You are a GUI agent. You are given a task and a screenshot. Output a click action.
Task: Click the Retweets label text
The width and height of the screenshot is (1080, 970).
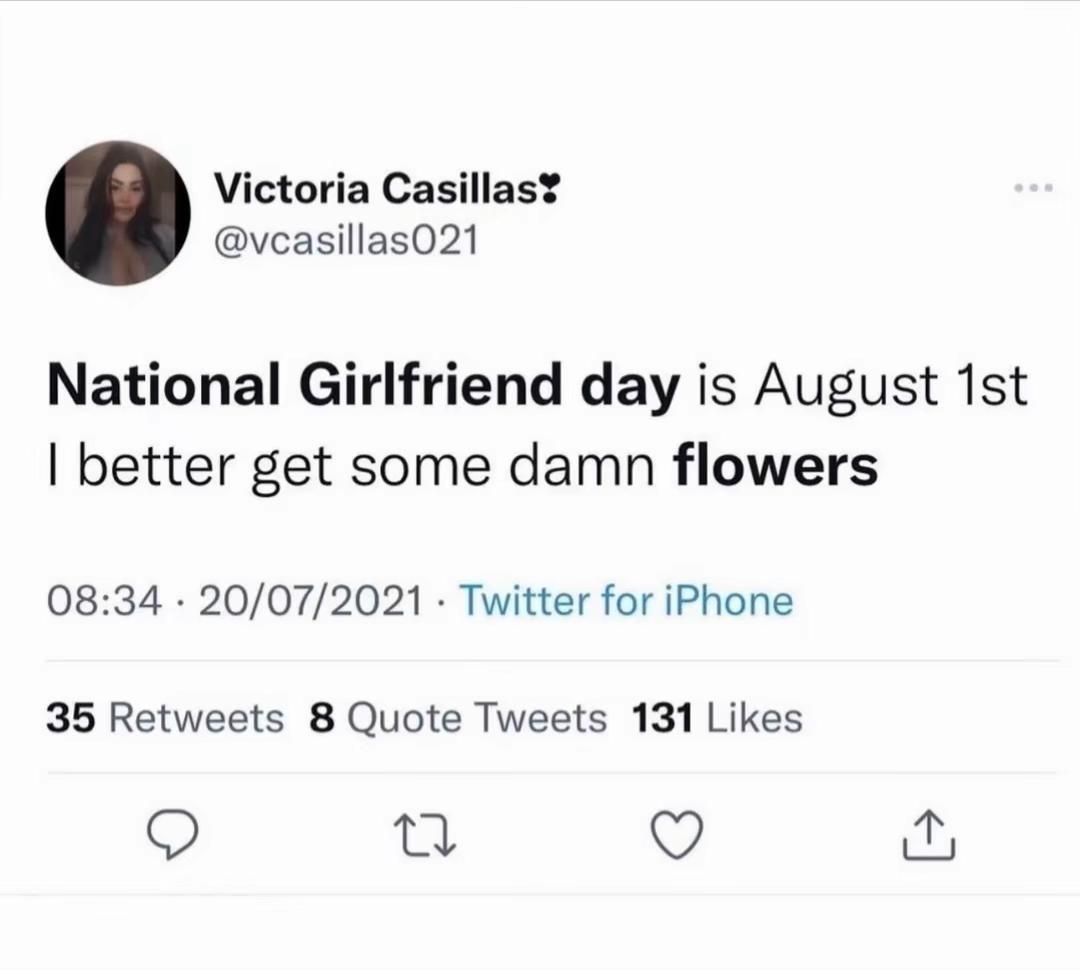(197, 719)
